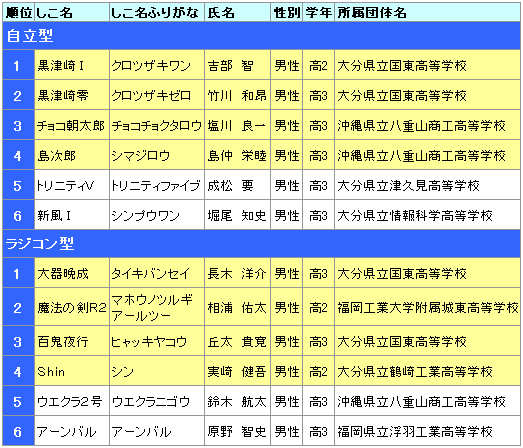Click the robot name 魔法の剣R2

click(x=72, y=308)
